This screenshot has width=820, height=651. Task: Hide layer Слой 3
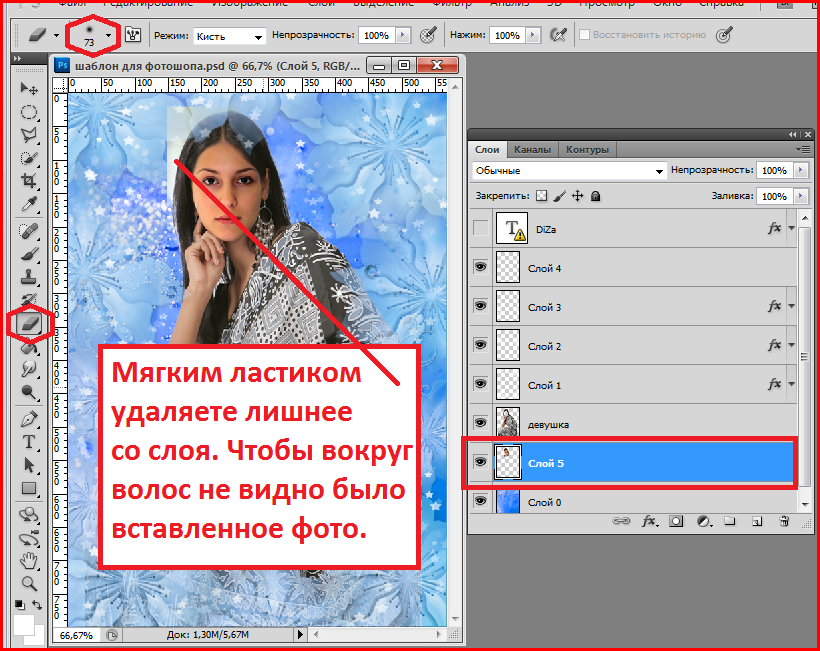tap(480, 306)
